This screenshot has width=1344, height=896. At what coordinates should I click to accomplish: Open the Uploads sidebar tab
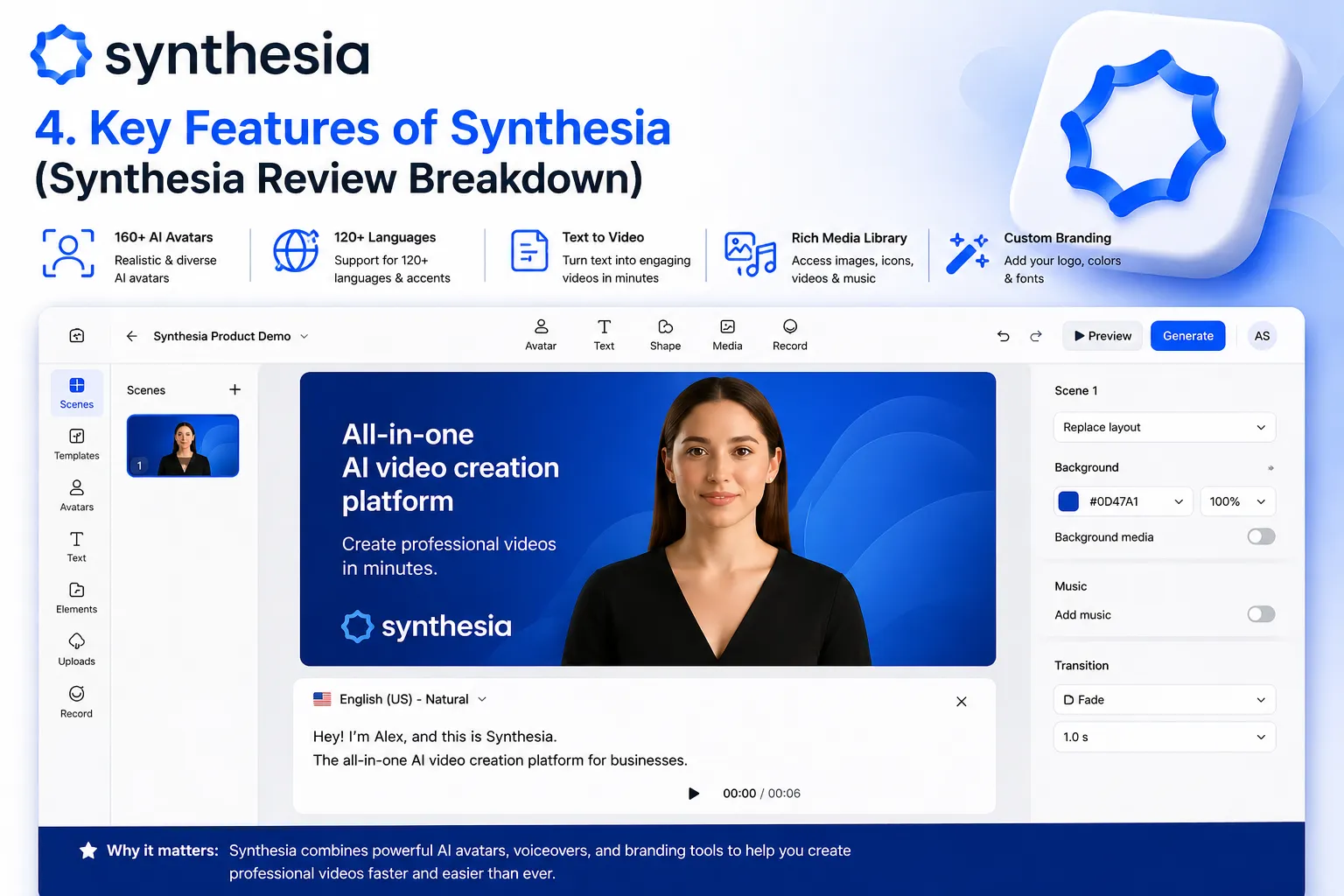click(x=77, y=650)
